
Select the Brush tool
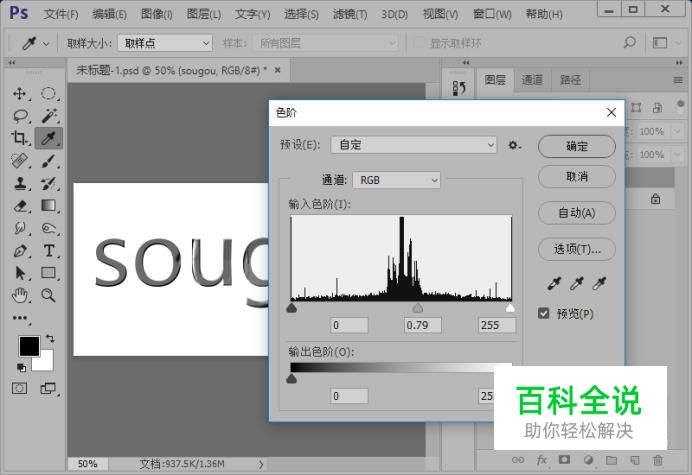(x=49, y=161)
